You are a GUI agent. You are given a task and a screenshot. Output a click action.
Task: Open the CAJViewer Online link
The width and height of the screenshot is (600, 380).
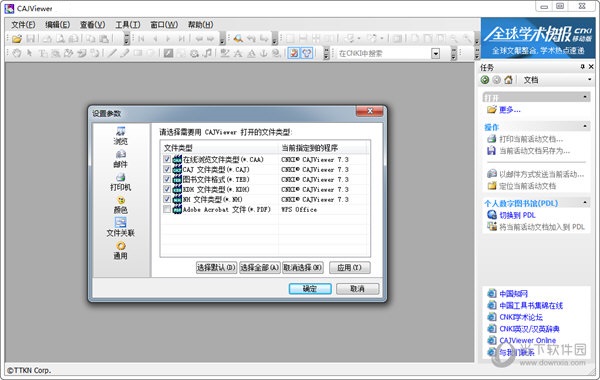pos(528,340)
